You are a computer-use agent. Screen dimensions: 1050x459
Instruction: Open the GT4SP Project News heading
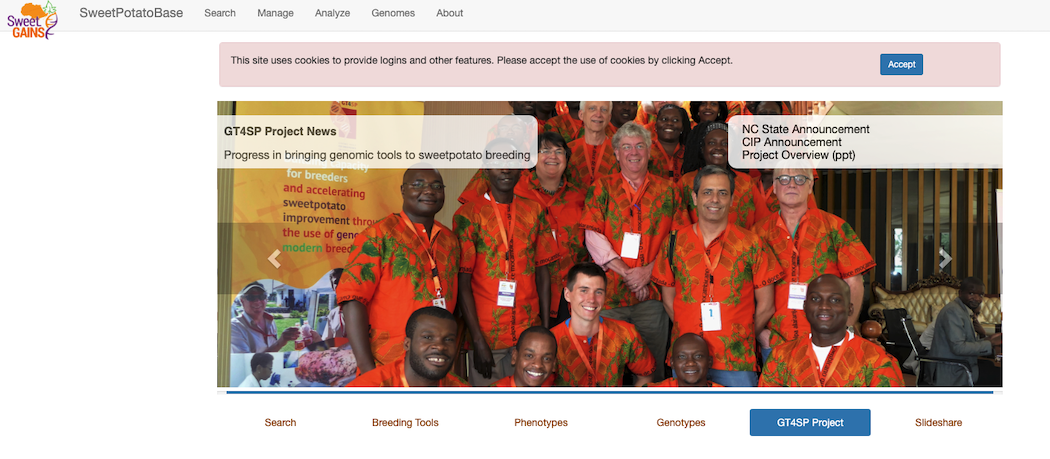point(280,131)
